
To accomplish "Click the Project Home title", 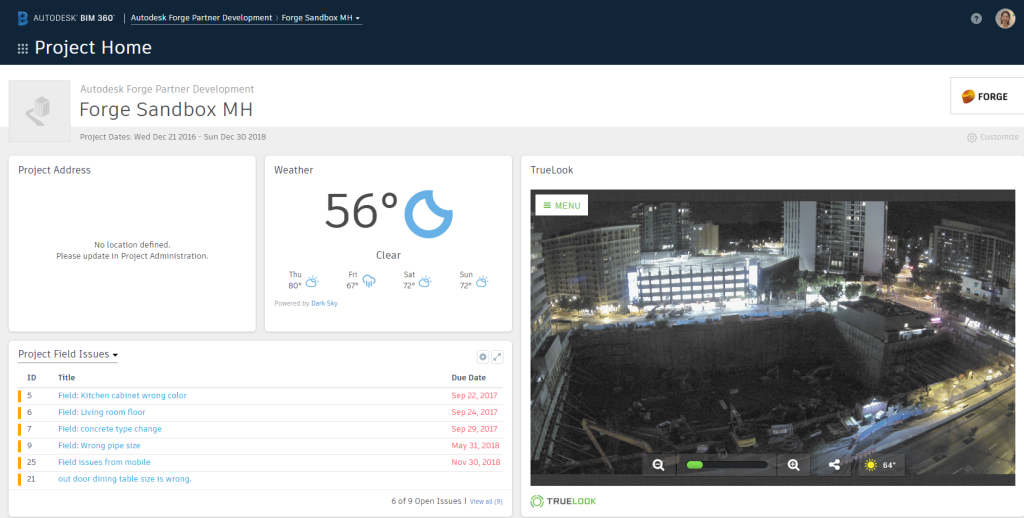I will pos(93,48).
